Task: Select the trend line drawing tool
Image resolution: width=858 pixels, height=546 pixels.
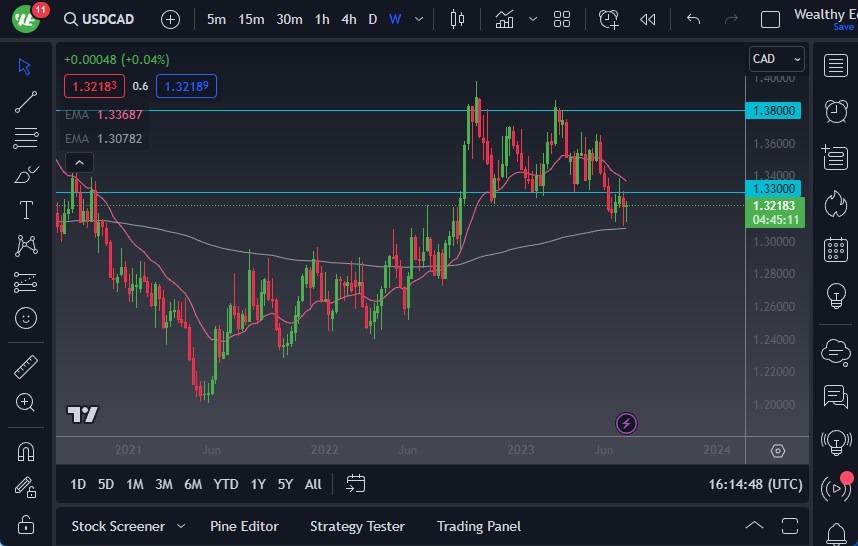Action: [x=26, y=101]
